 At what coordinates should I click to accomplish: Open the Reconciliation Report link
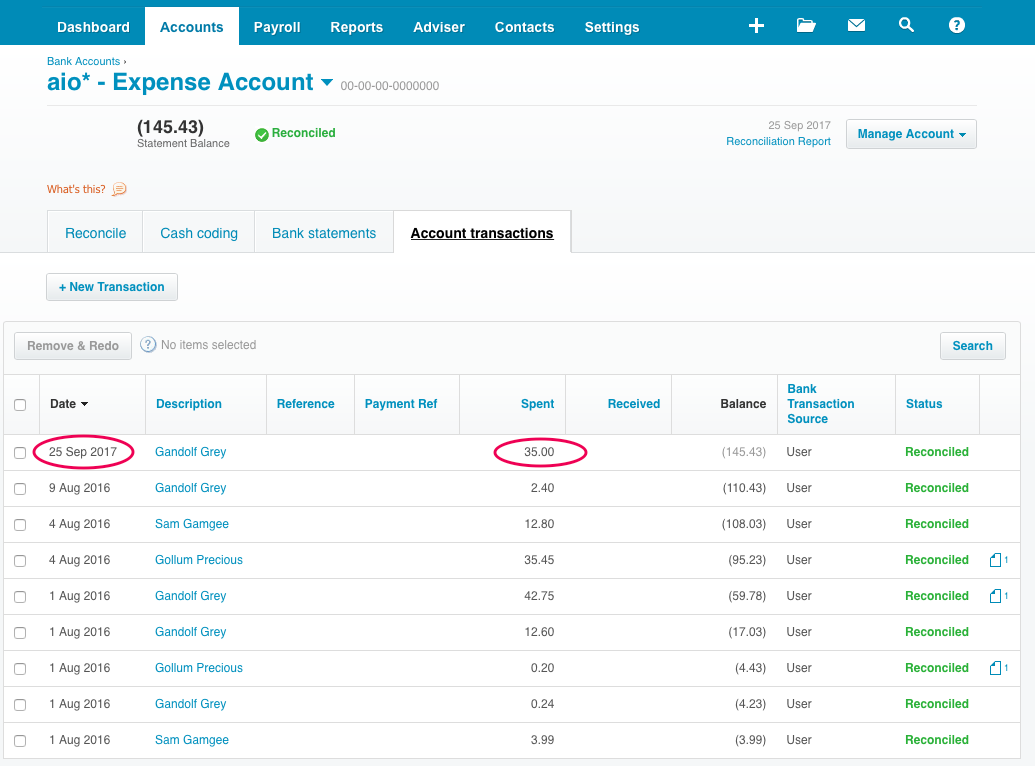point(778,141)
